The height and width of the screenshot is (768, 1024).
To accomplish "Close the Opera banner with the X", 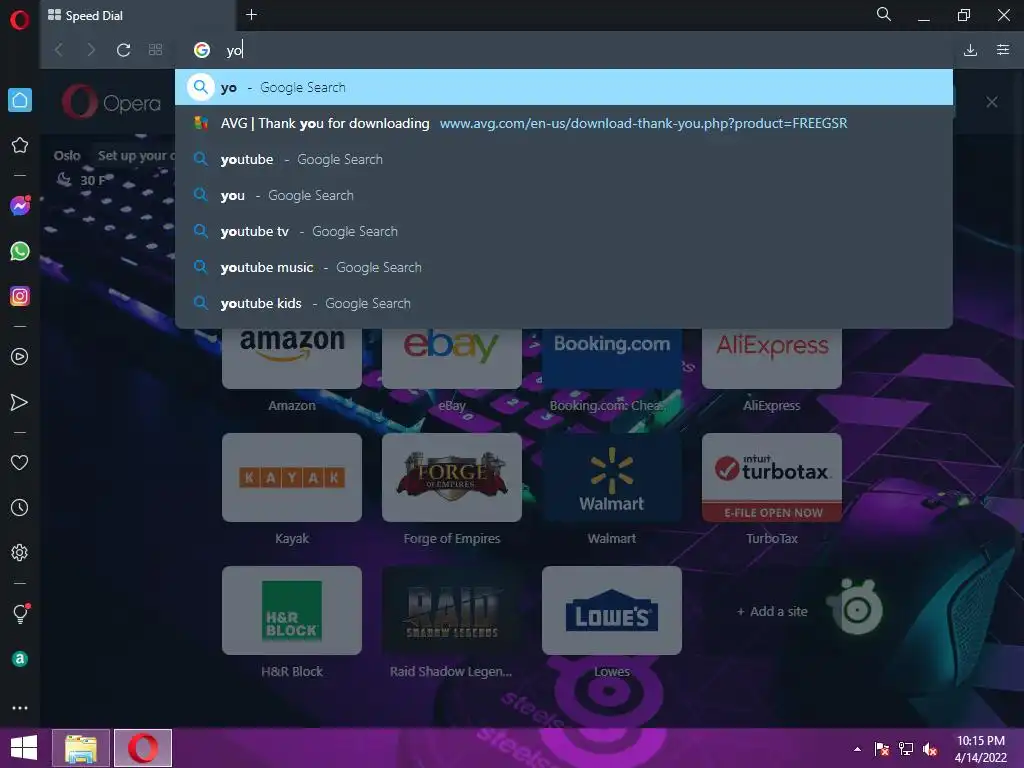I will click(991, 102).
